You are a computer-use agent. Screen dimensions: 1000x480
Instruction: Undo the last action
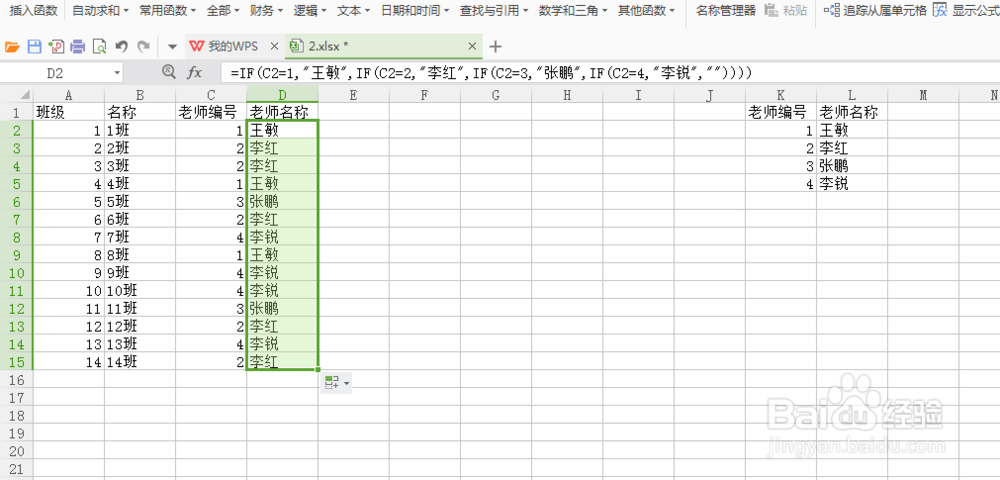121,46
